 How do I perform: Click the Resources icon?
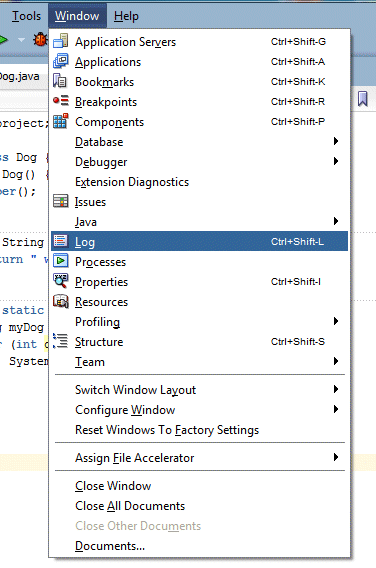(x=60, y=301)
